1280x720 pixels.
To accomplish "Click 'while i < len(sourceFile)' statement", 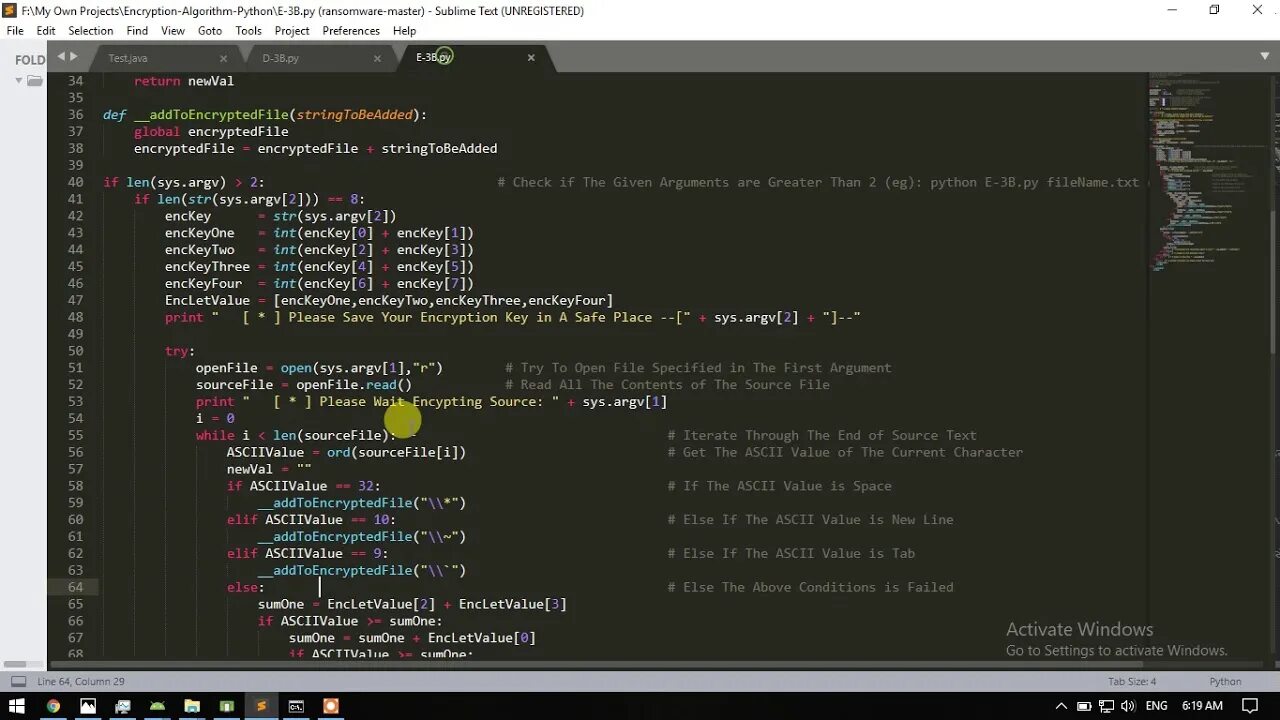I will tap(296, 435).
